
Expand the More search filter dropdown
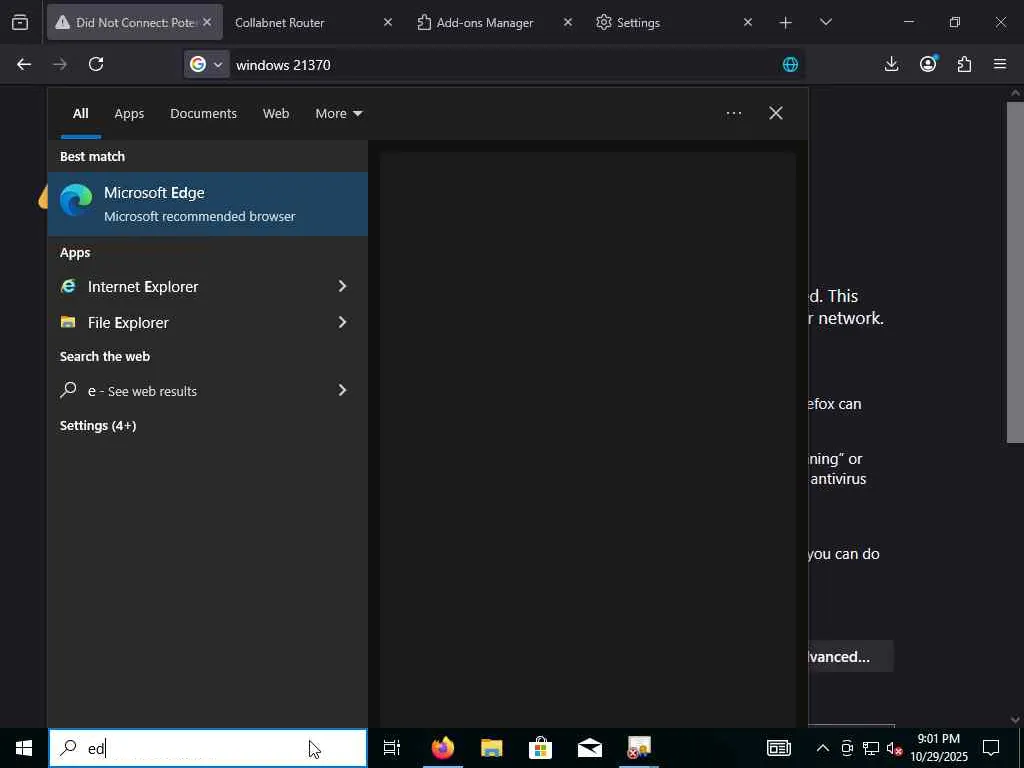tap(338, 114)
